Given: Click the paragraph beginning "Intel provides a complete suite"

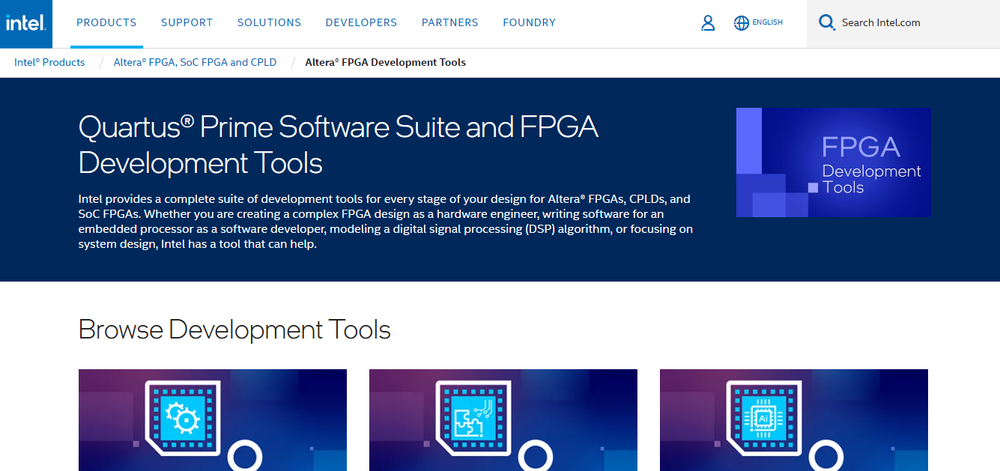Looking at the screenshot, I should 385,222.
